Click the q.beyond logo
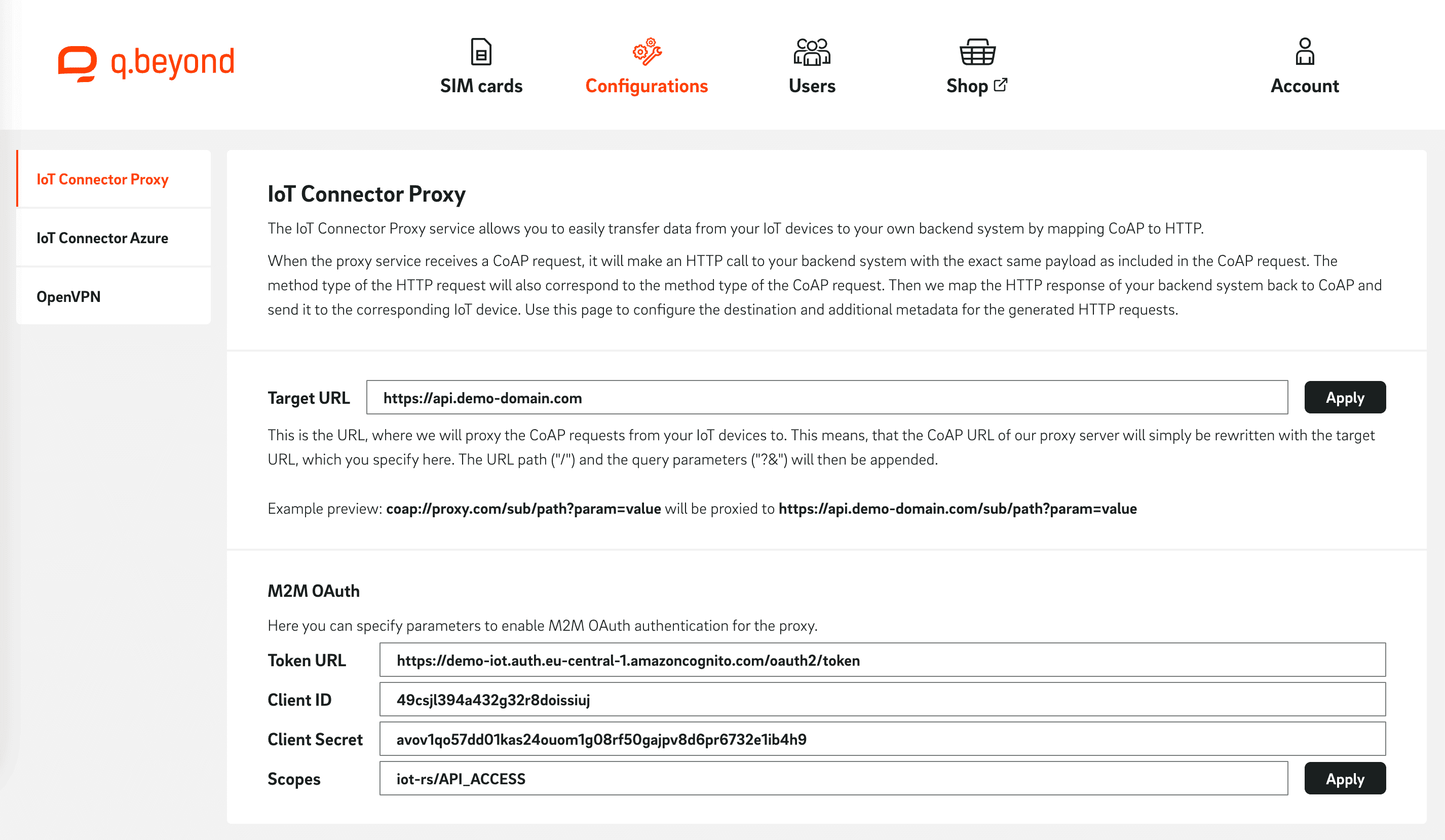The image size is (1445, 840). 146,62
